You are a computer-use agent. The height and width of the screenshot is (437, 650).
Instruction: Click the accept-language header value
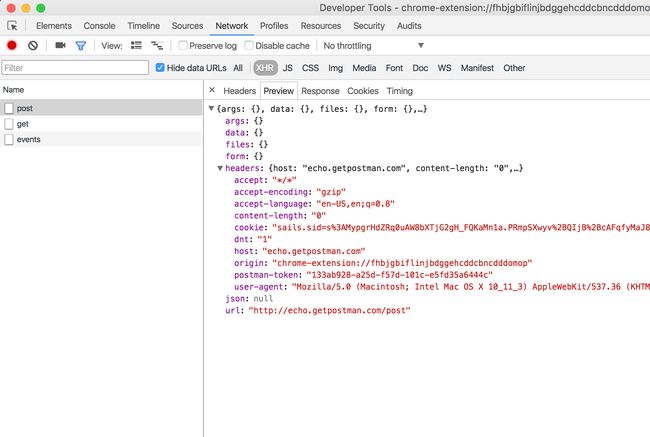click(x=355, y=204)
